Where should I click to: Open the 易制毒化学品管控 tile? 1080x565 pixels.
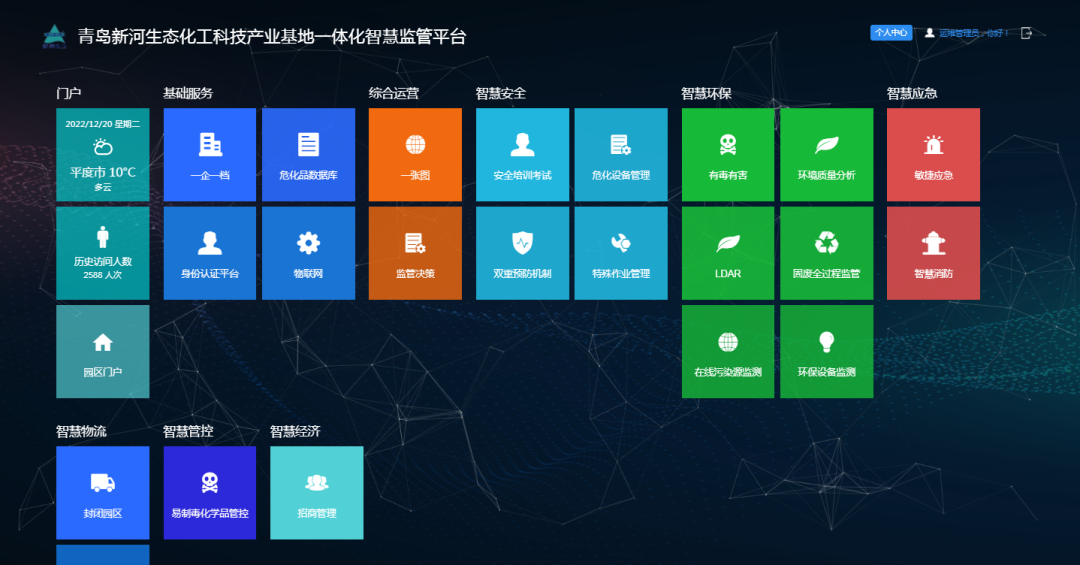[209, 493]
